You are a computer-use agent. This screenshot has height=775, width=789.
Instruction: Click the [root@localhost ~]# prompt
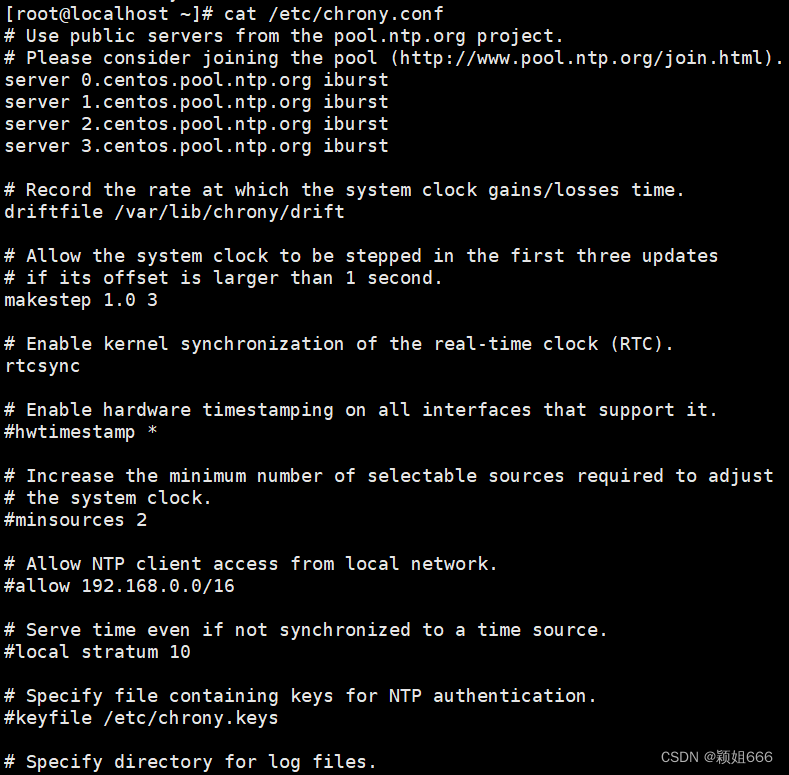click(109, 14)
